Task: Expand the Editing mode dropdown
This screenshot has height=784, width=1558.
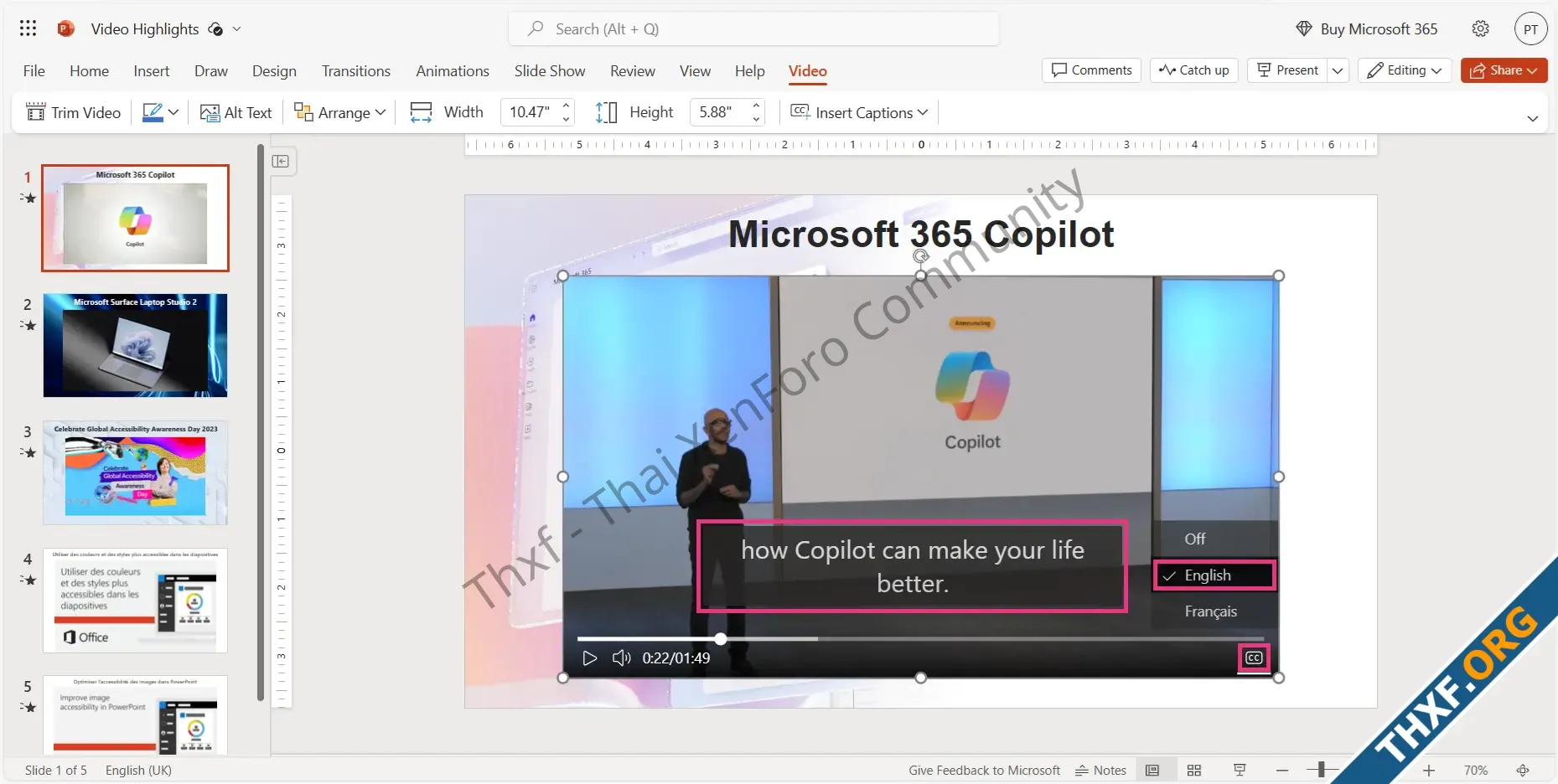Action: click(1405, 70)
